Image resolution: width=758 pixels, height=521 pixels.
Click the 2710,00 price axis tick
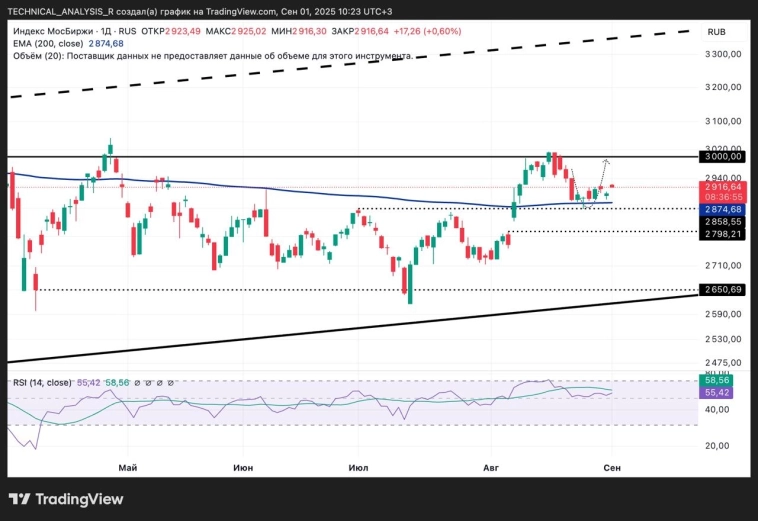pyautogui.click(x=723, y=265)
